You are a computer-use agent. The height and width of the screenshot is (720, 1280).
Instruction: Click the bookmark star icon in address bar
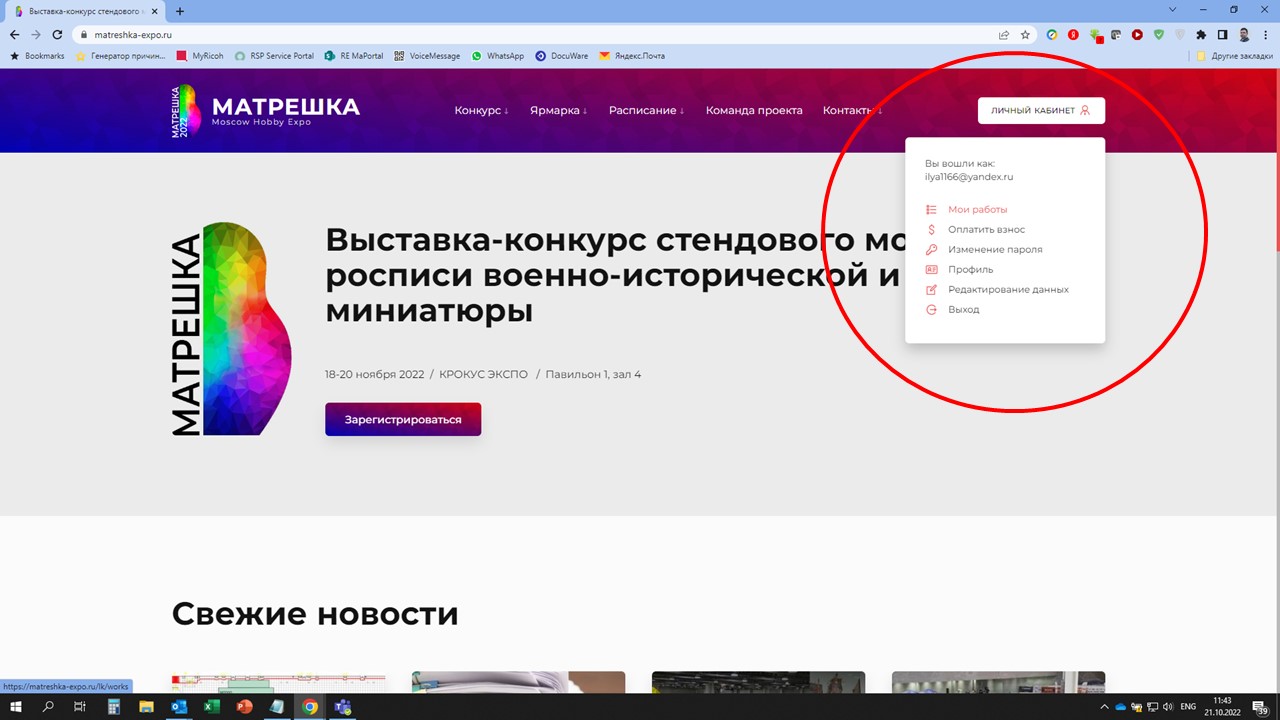point(1025,34)
